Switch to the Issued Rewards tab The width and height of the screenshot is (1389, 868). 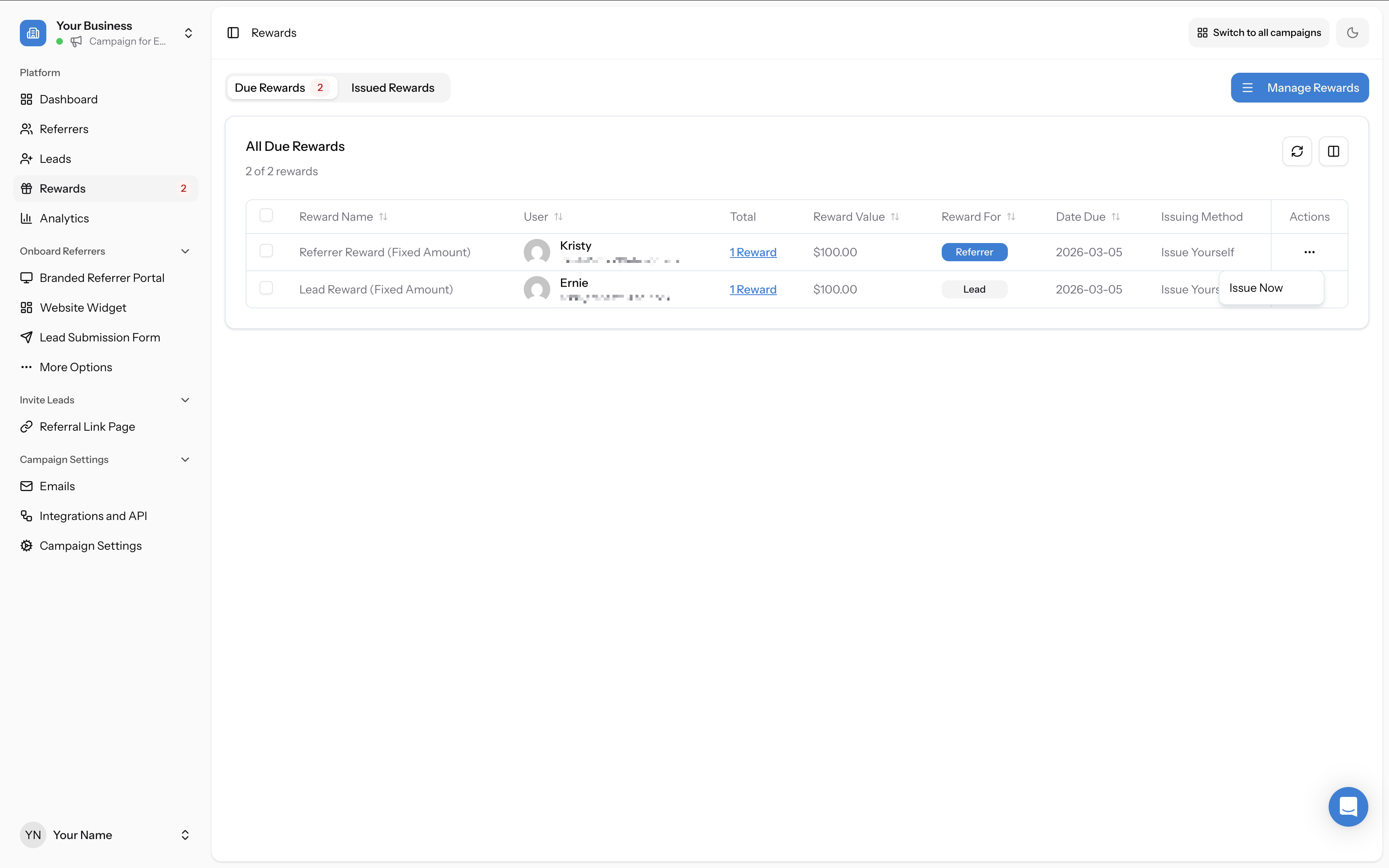pos(393,87)
